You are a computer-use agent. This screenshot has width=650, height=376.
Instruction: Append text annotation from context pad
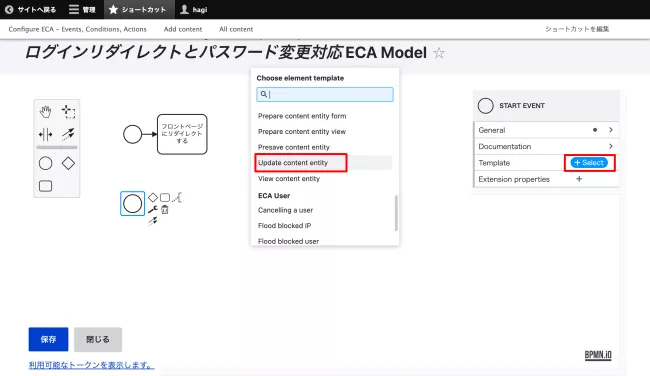point(177,197)
